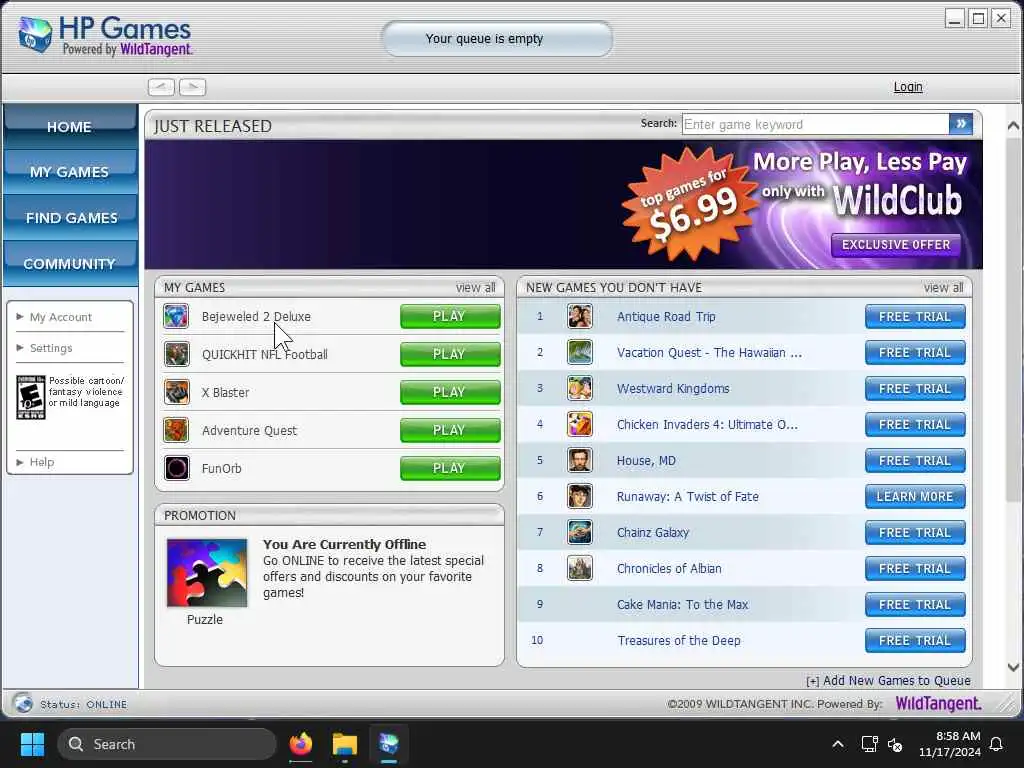Click the Vacation Quest game icon

pos(579,352)
